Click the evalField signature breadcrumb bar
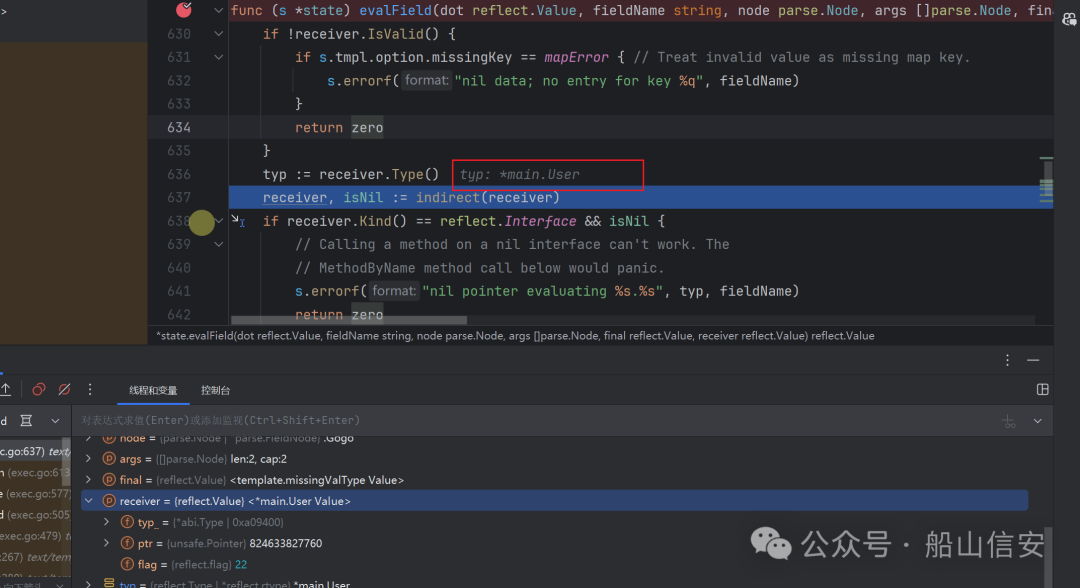The height and width of the screenshot is (588, 1080). [515, 336]
